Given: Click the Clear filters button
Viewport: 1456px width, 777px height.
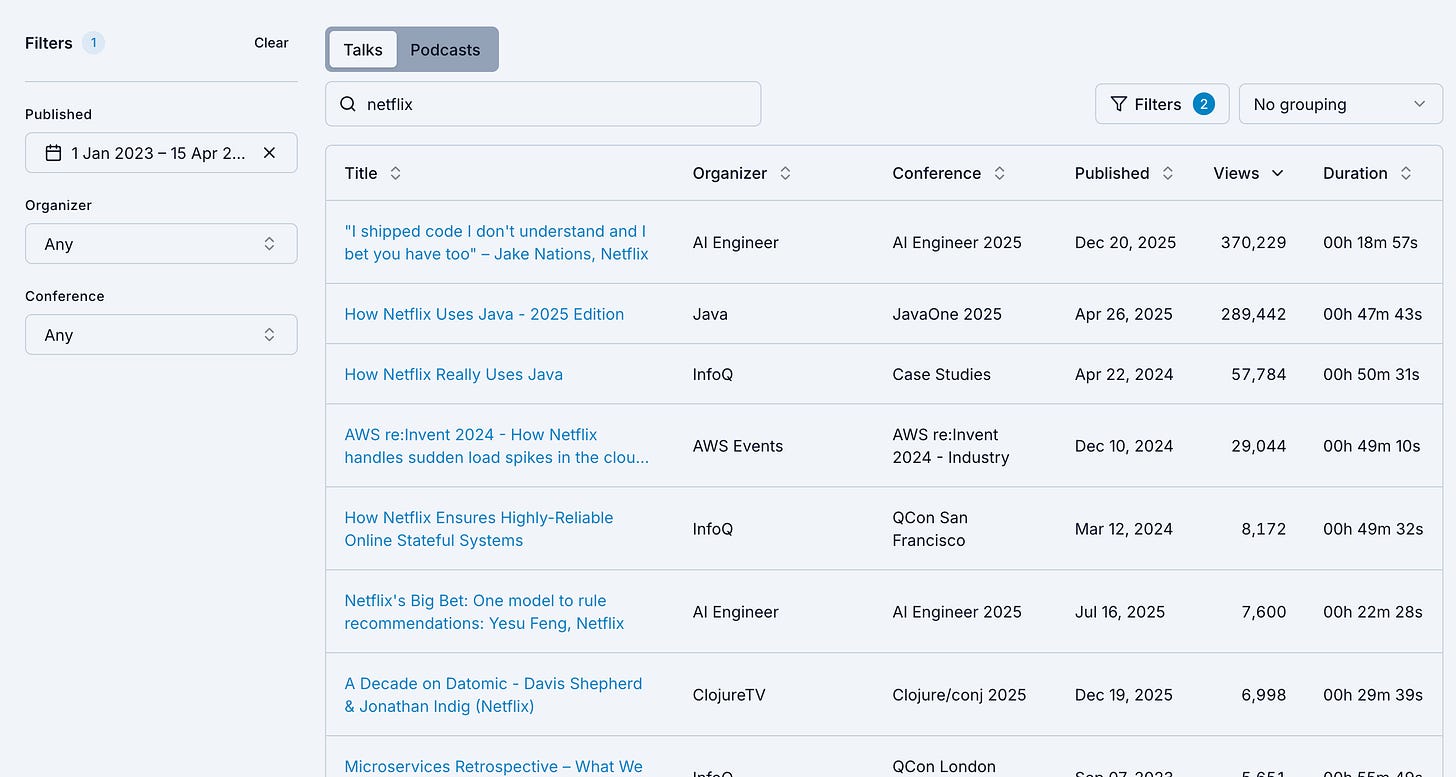Looking at the screenshot, I should click(x=271, y=43).
